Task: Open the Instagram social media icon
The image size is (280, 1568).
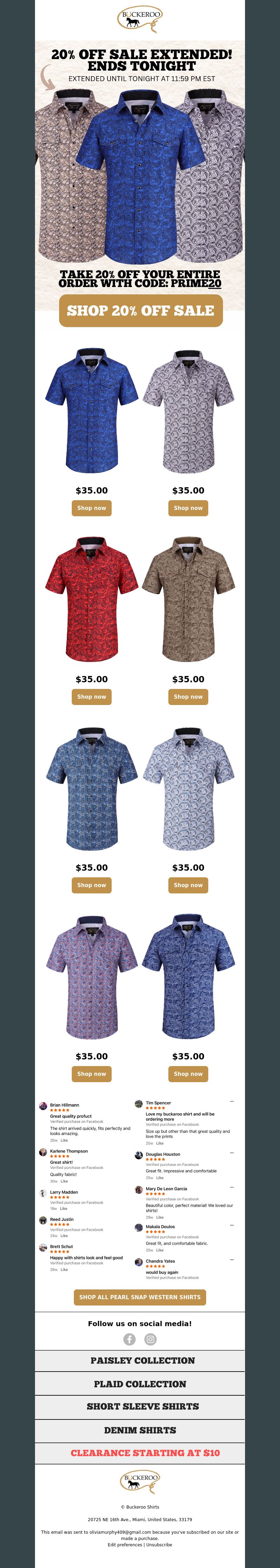Action: coord(151,1340)
